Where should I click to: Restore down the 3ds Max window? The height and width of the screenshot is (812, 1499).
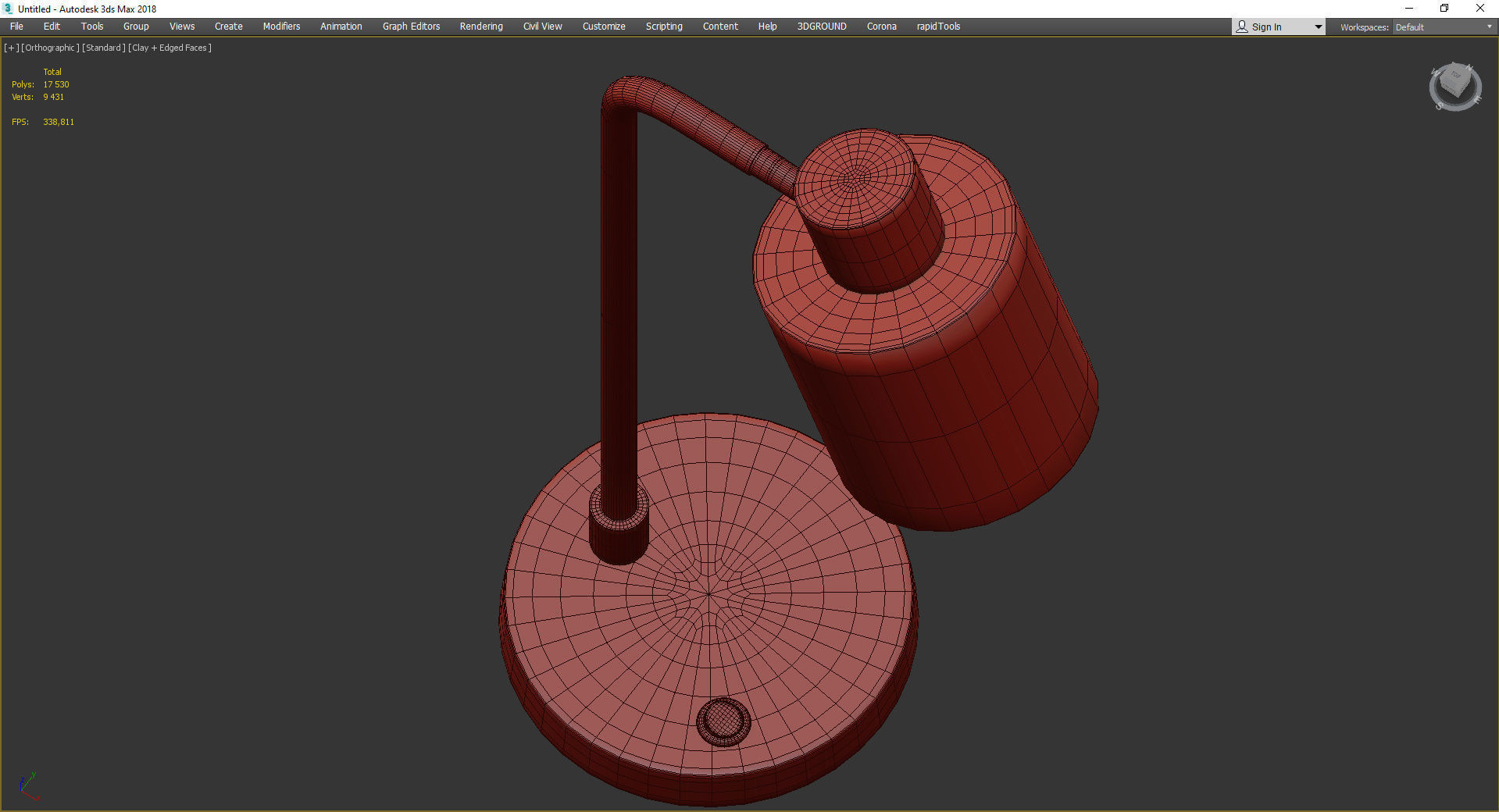click(x=1444, y=9)
